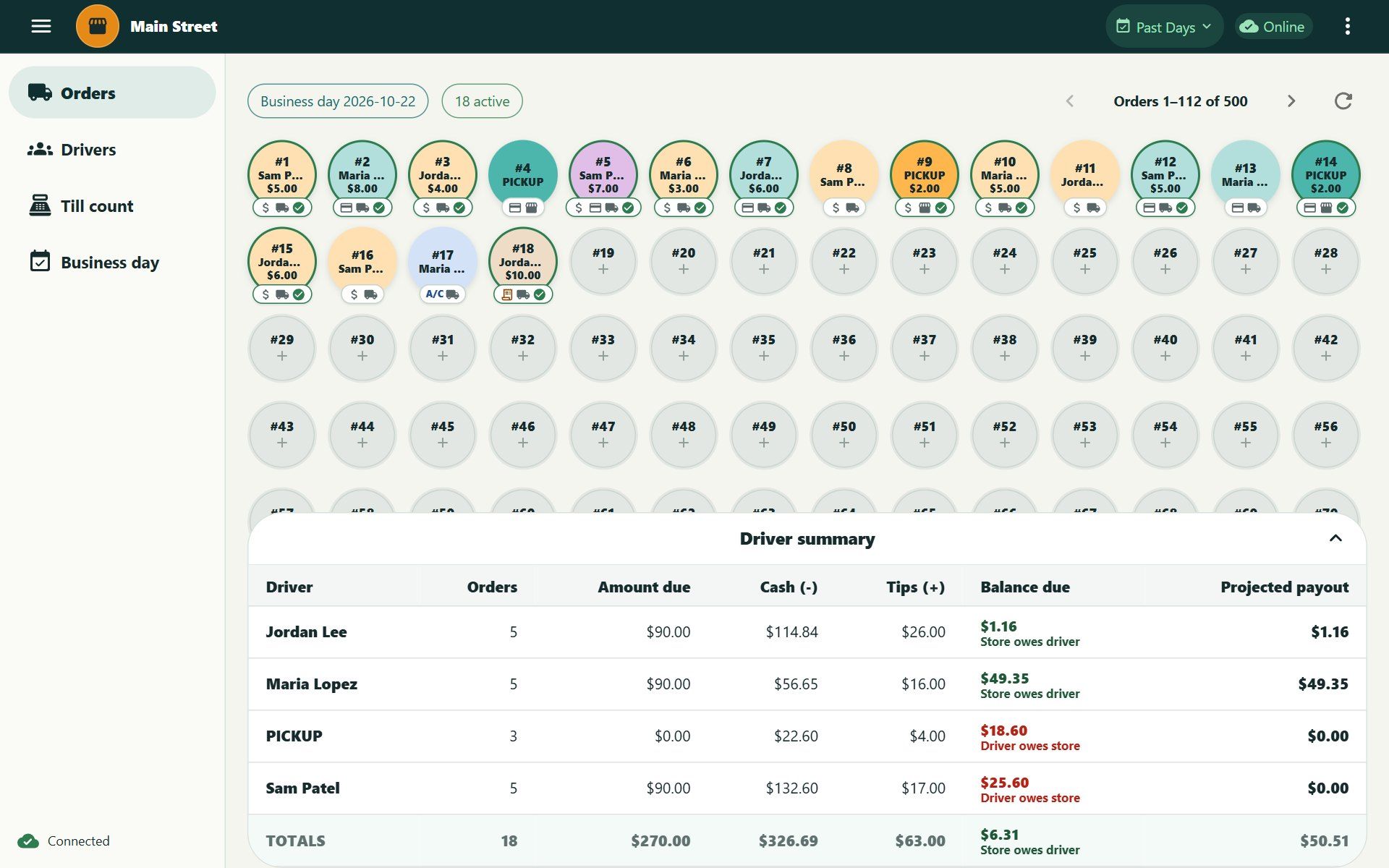The width and height of the screenshot is (1389, 868).
Task: Click the Business day 2026-10-22 chip
Action: click(338, 101)
